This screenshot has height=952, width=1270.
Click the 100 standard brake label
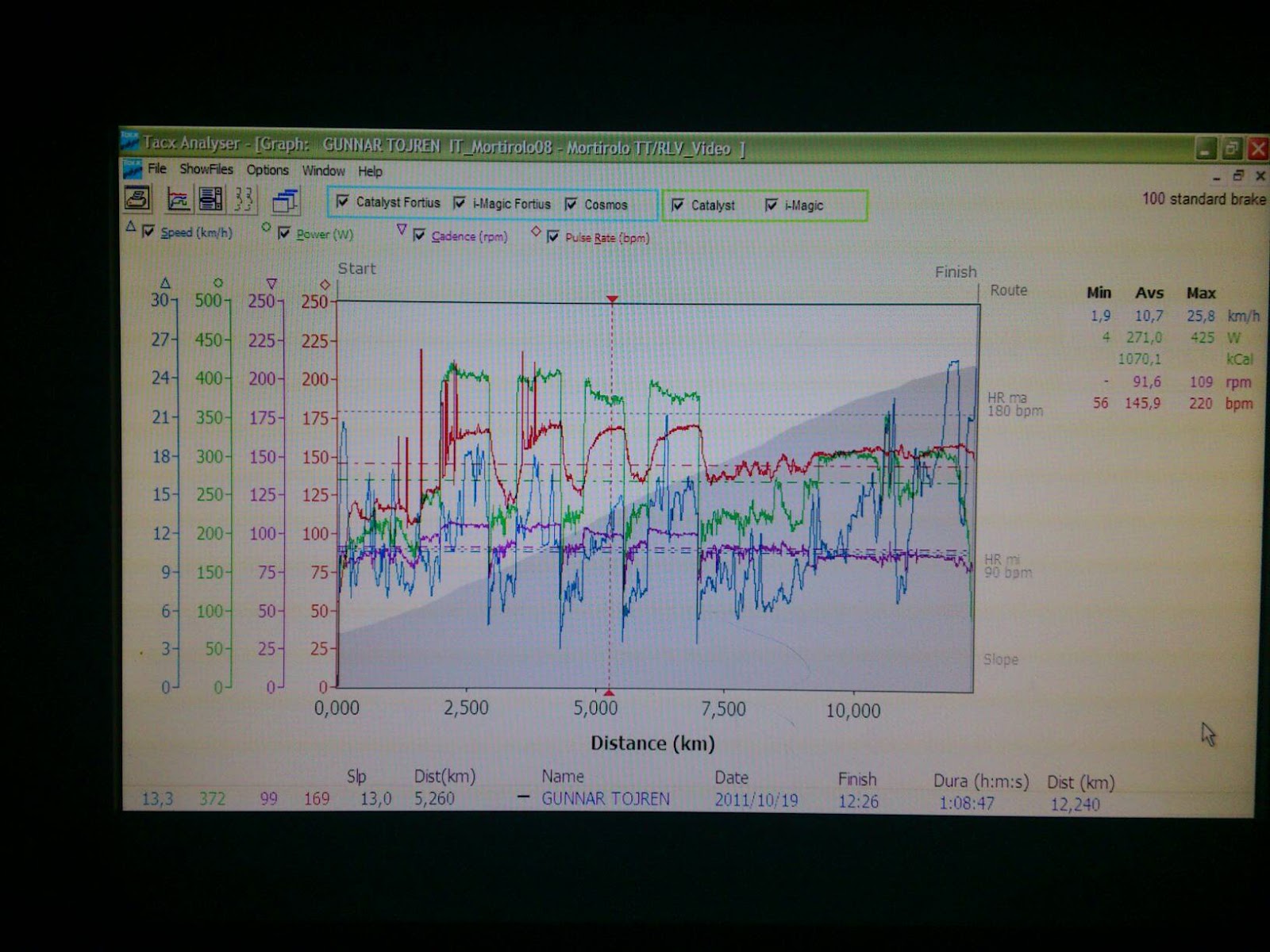click(x=1204, y=199)
